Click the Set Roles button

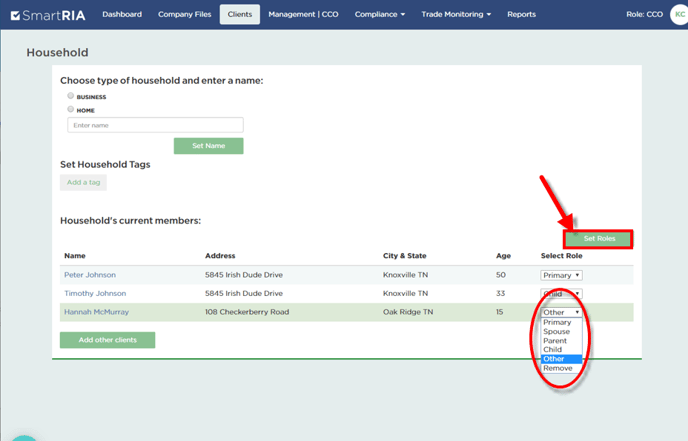[599, 239]
